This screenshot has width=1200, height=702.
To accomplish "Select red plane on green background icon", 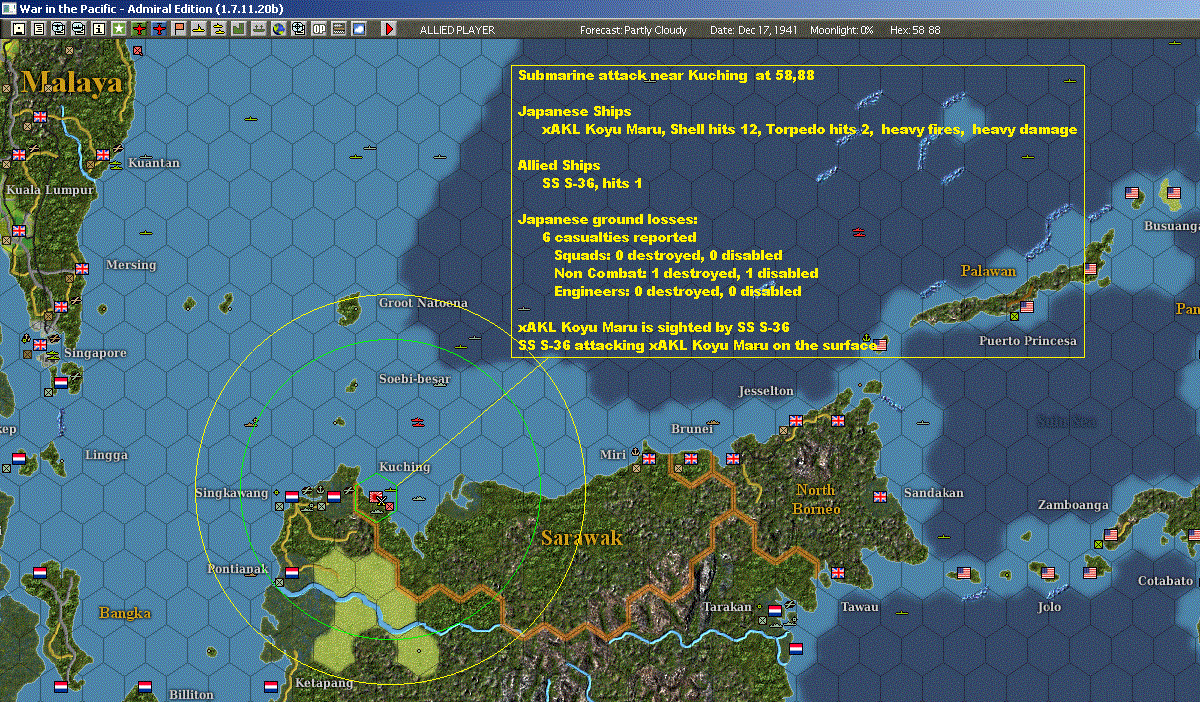I will (139, 29).
